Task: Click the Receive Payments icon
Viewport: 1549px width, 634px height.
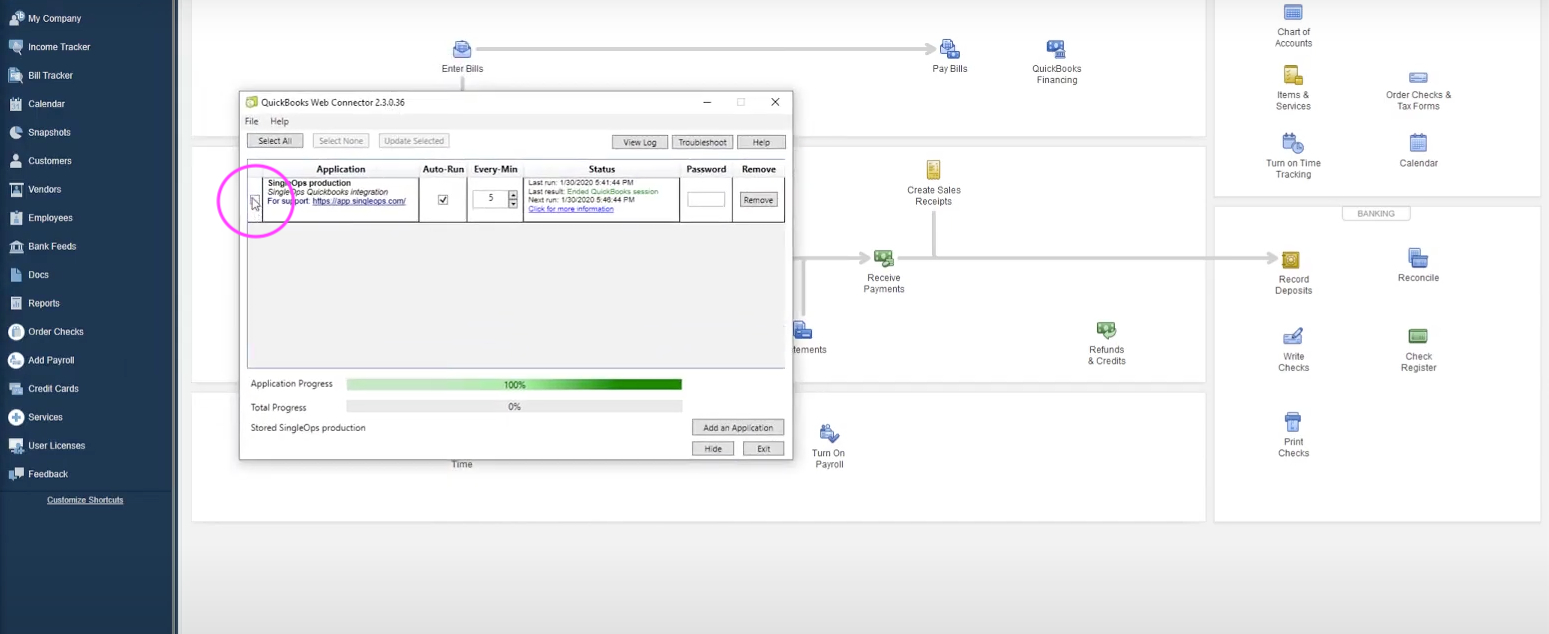Action: [x=883, y=259]
